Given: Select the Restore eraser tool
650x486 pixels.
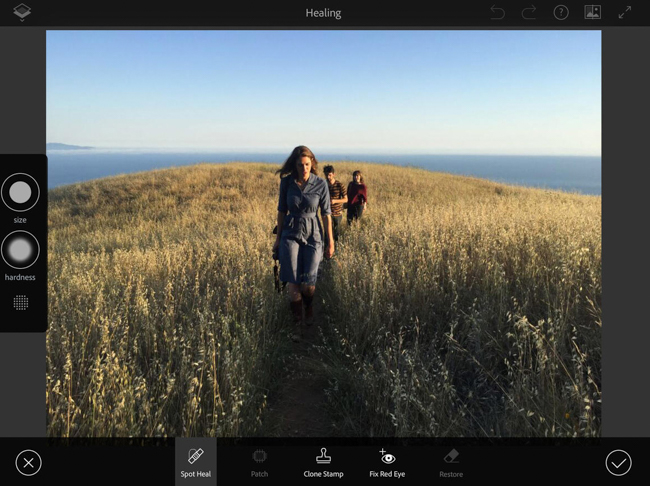Looking at the screenshot, I should pyautogui.click(x=451, y=462).
